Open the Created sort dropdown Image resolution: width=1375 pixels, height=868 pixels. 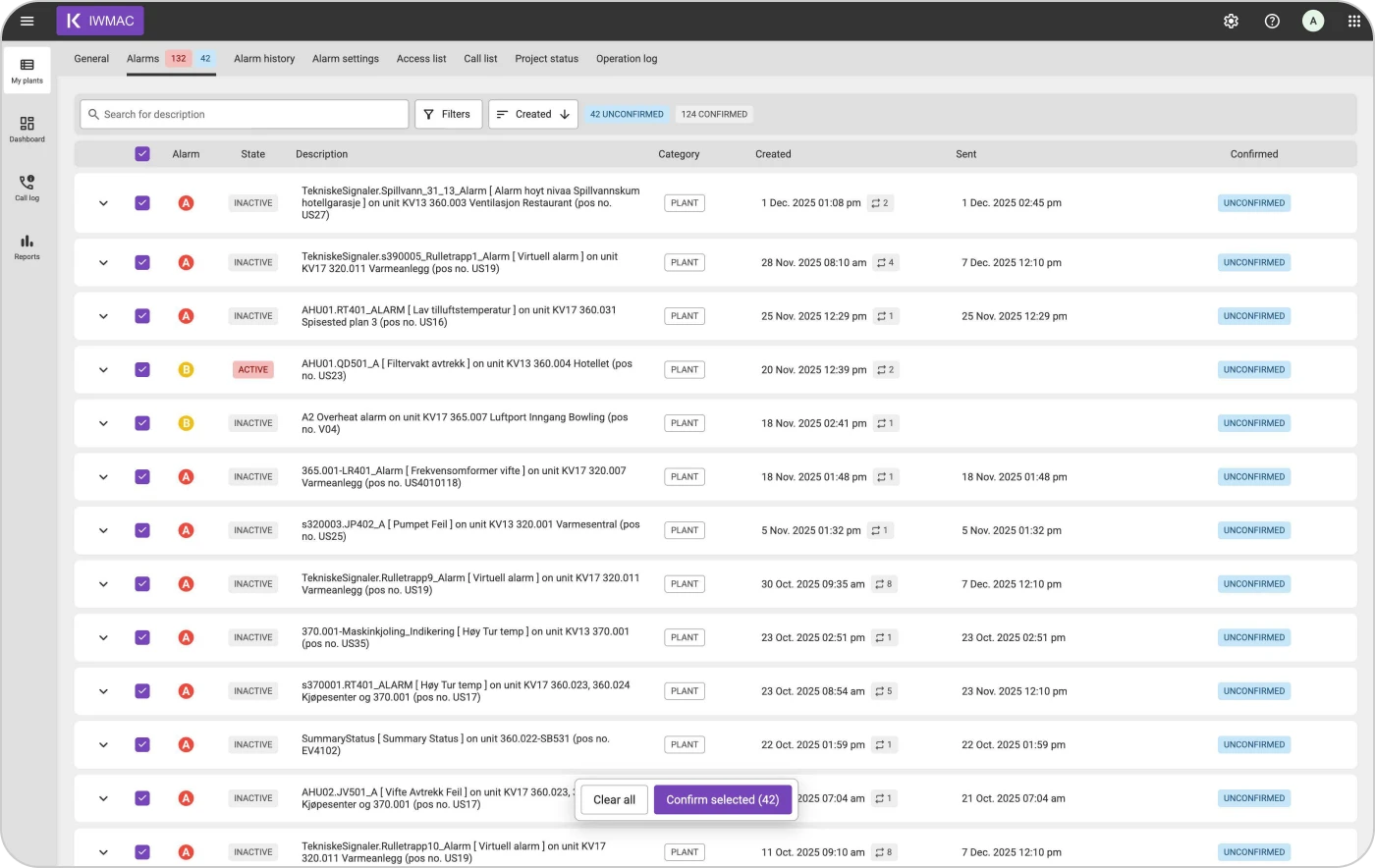[533, 114]
